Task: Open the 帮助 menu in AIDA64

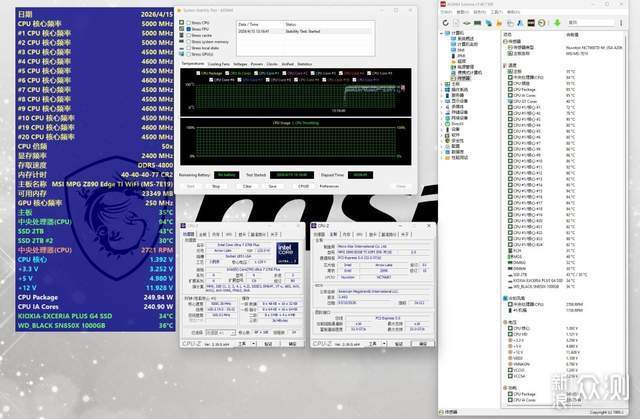Action: point(513,12)
